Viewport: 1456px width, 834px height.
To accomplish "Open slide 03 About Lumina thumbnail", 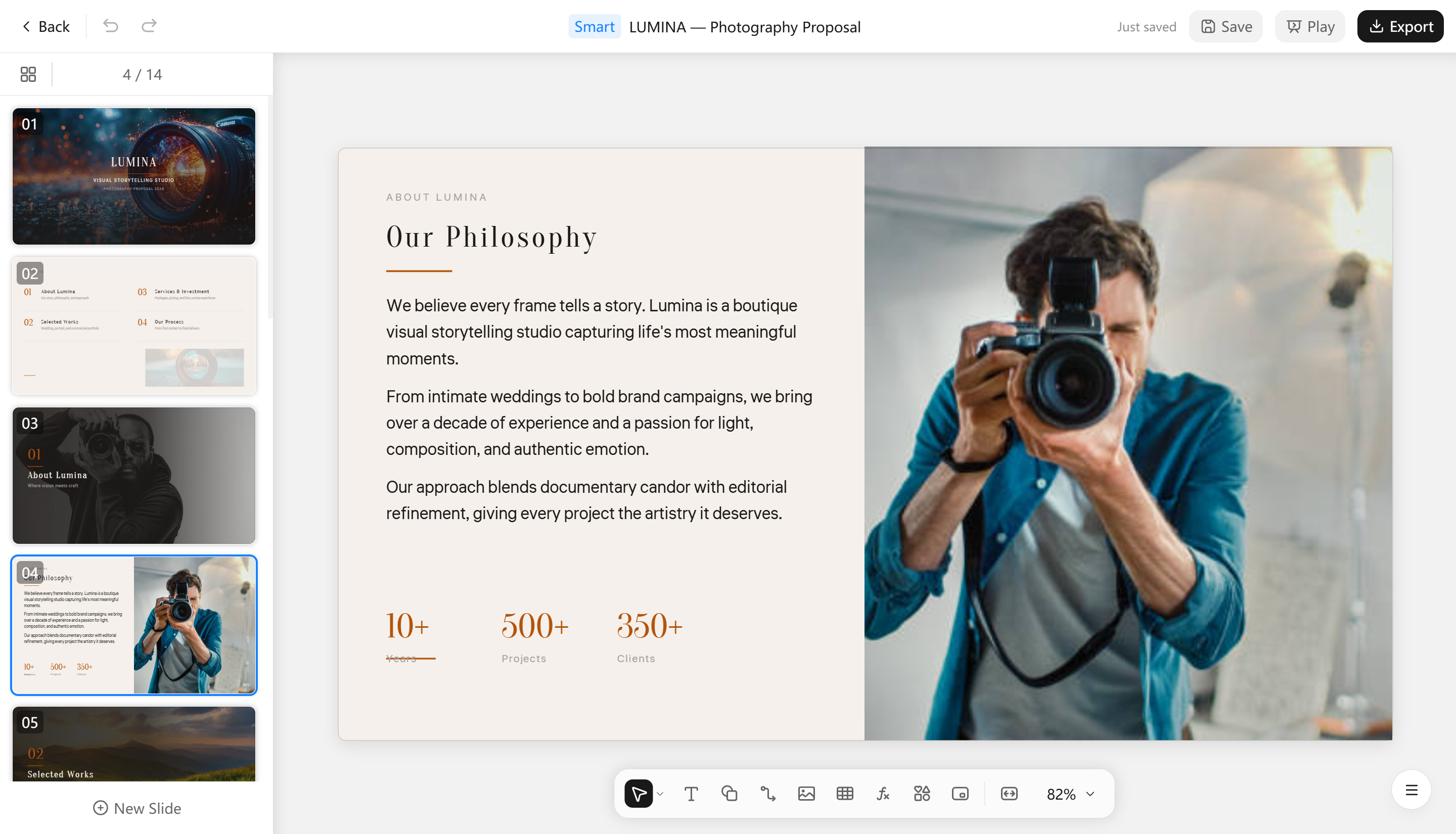I will point(134,476).
